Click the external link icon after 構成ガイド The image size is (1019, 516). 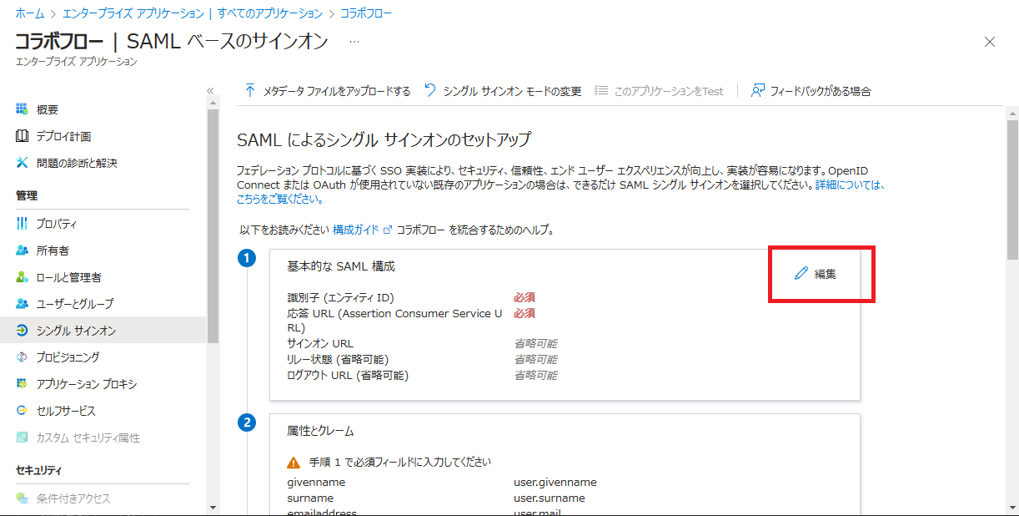[388, 230]
